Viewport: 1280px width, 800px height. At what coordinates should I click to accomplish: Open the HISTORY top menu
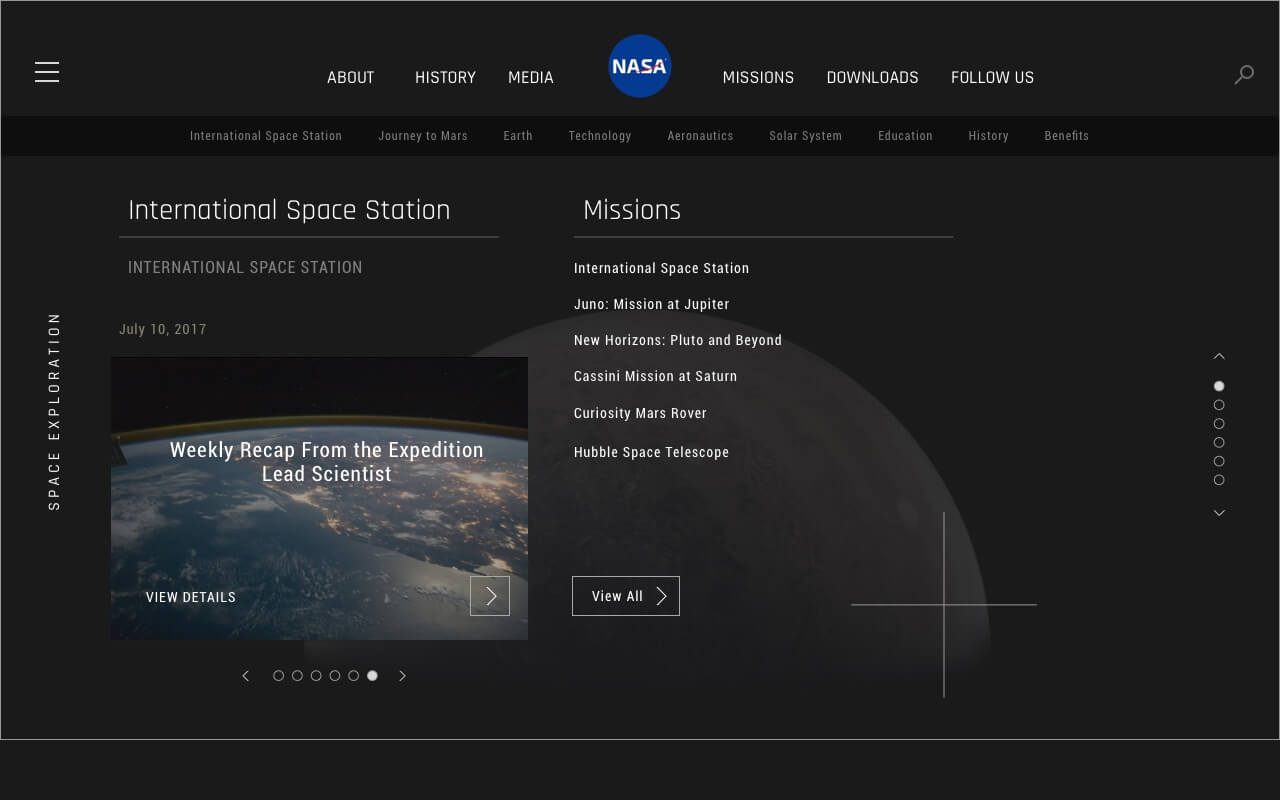(445, 77)
